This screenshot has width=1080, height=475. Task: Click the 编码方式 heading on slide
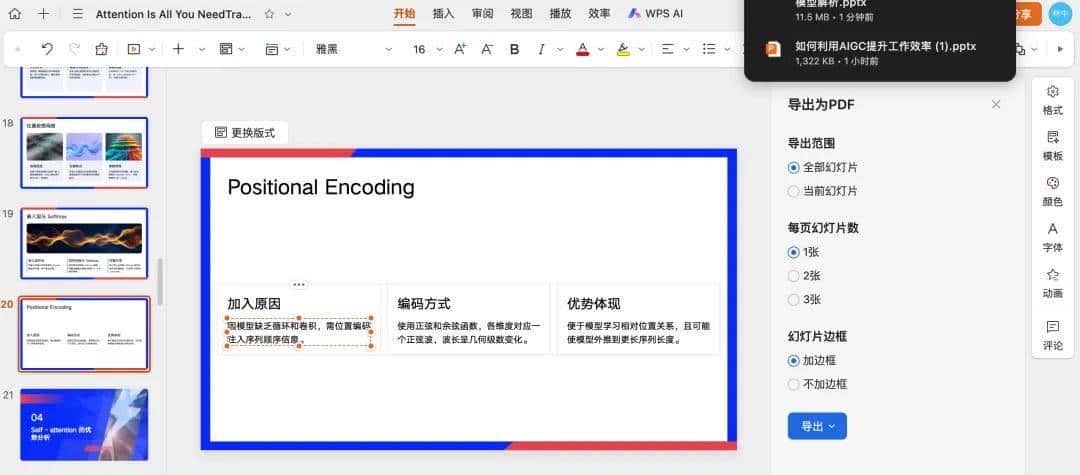pyautogui.click(x=424, y=304)
